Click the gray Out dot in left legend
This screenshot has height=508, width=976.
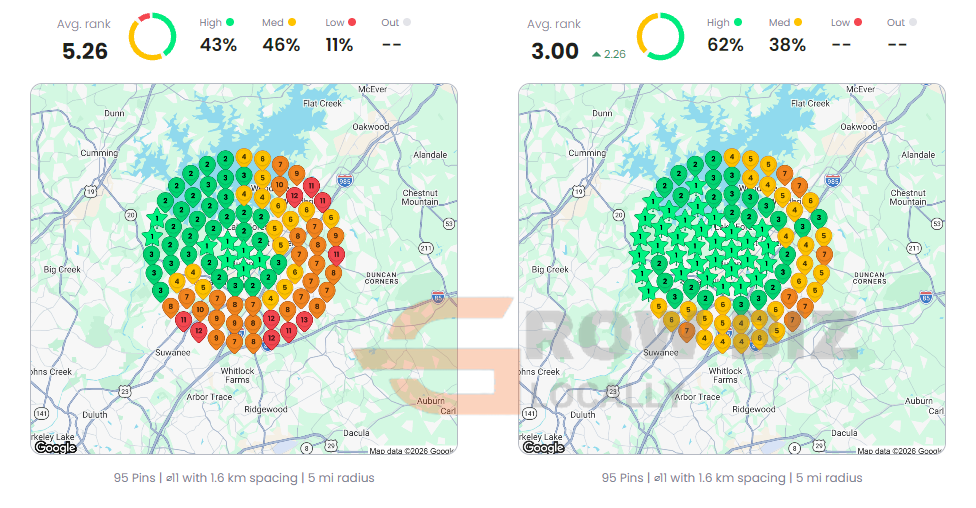pos(407,22)
